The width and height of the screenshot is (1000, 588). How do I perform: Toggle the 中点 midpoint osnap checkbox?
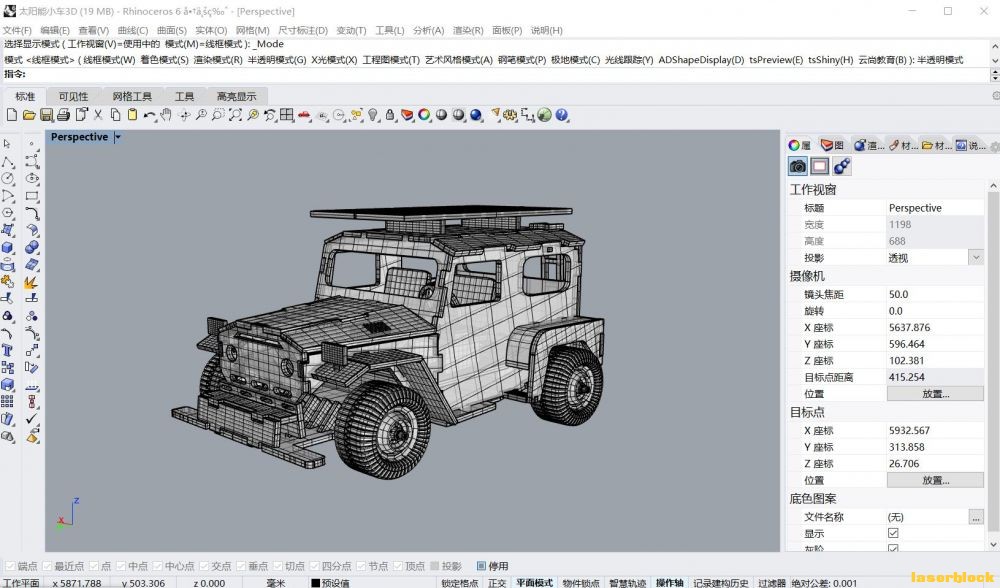pos(121,566)
